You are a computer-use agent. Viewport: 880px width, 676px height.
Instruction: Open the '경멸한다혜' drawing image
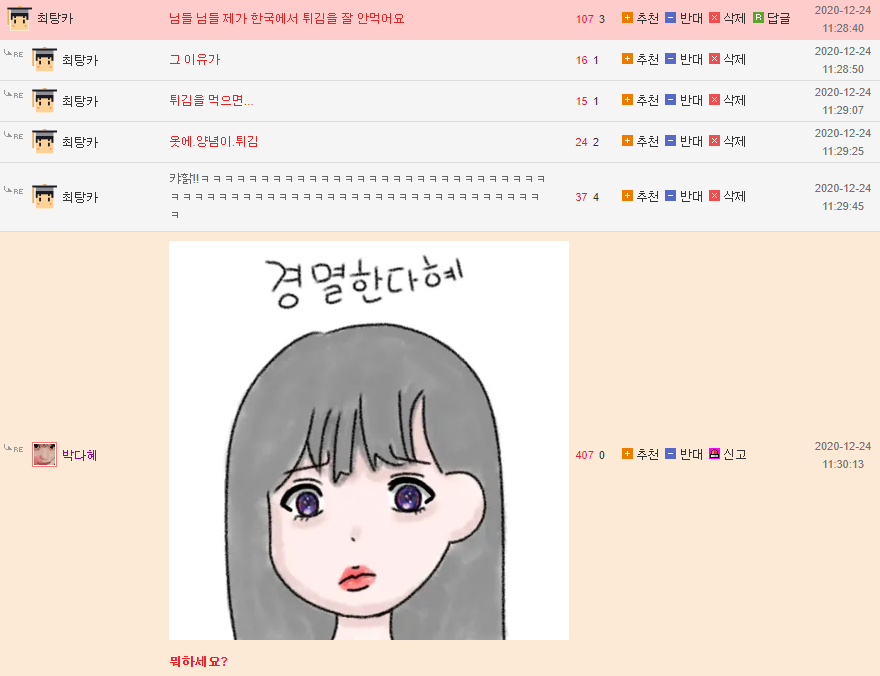tap(369, 440)
